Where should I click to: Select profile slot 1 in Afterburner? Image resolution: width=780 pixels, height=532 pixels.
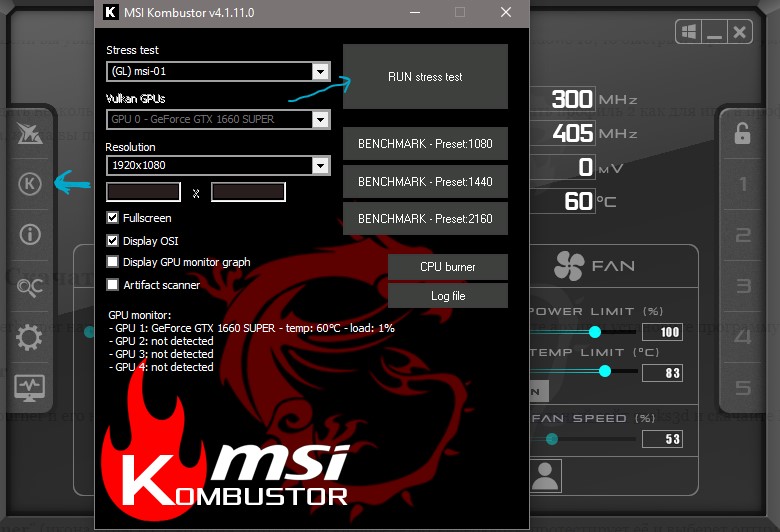tap(743, 184)
